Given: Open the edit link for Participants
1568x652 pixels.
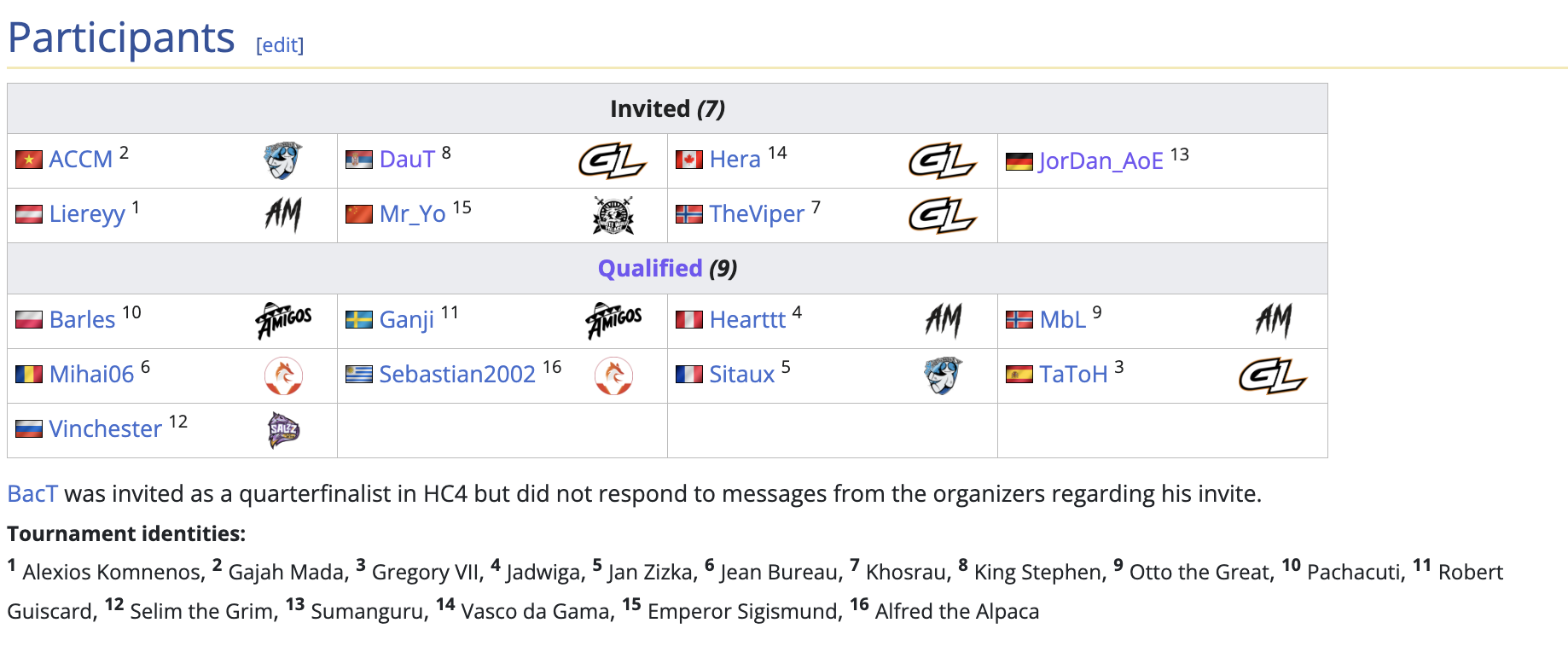Looking at the screenshot, I should [280, 44].
